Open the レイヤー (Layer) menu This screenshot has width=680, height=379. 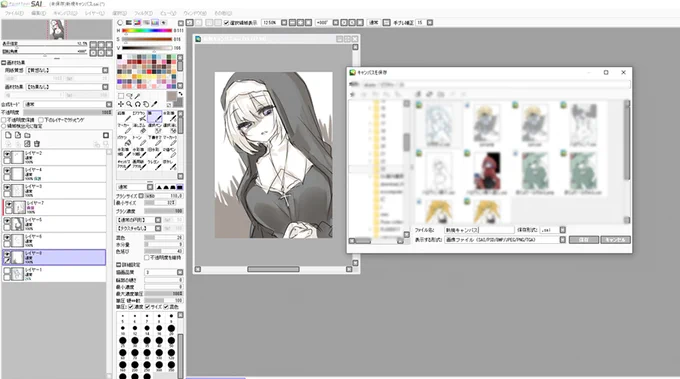tap(95, 13)
